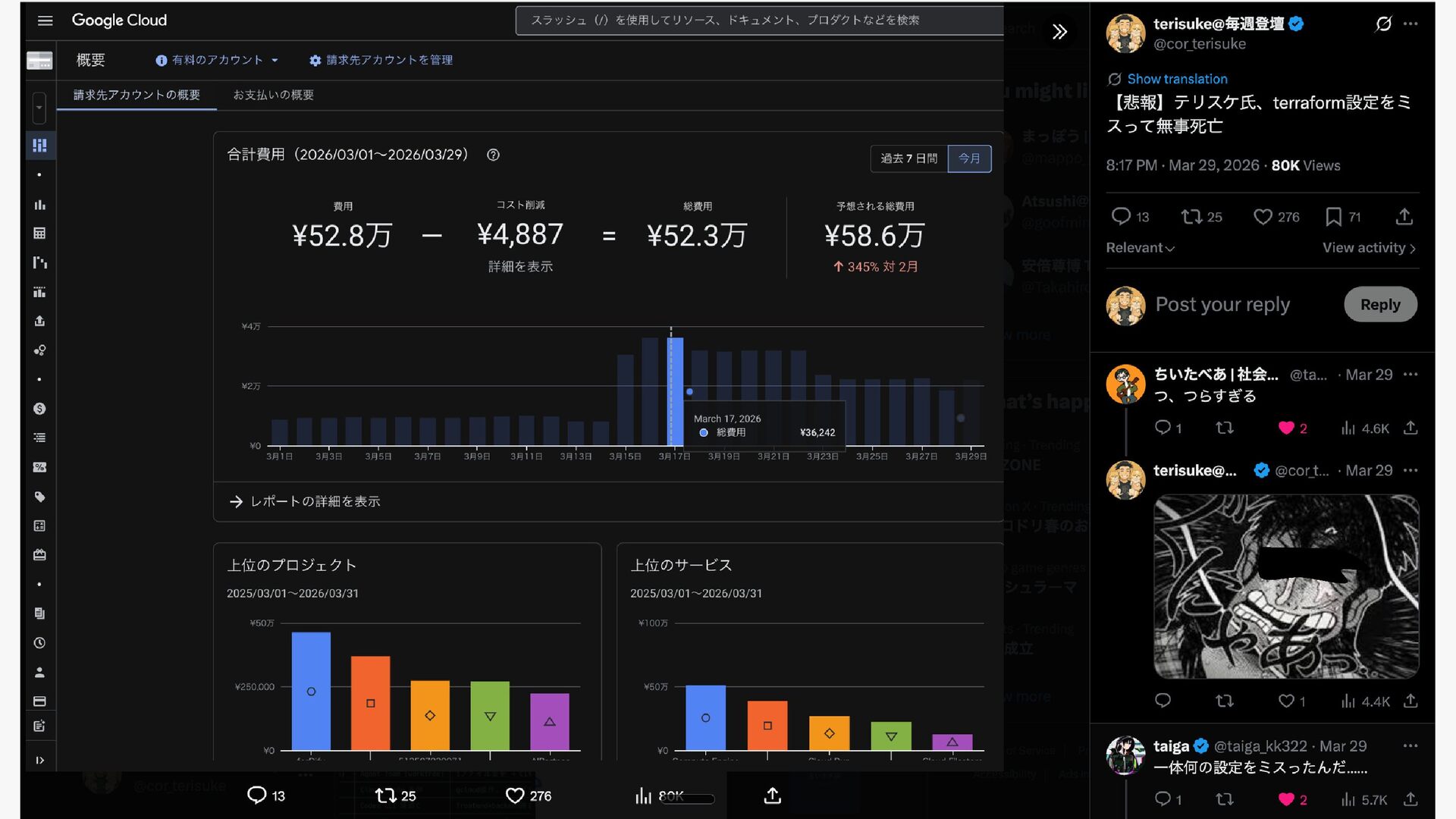Viewport: 1456px width, 819px height.
Task: Unlike the ちいたべあ reply heart
Action: click(x=1286, y=428)
